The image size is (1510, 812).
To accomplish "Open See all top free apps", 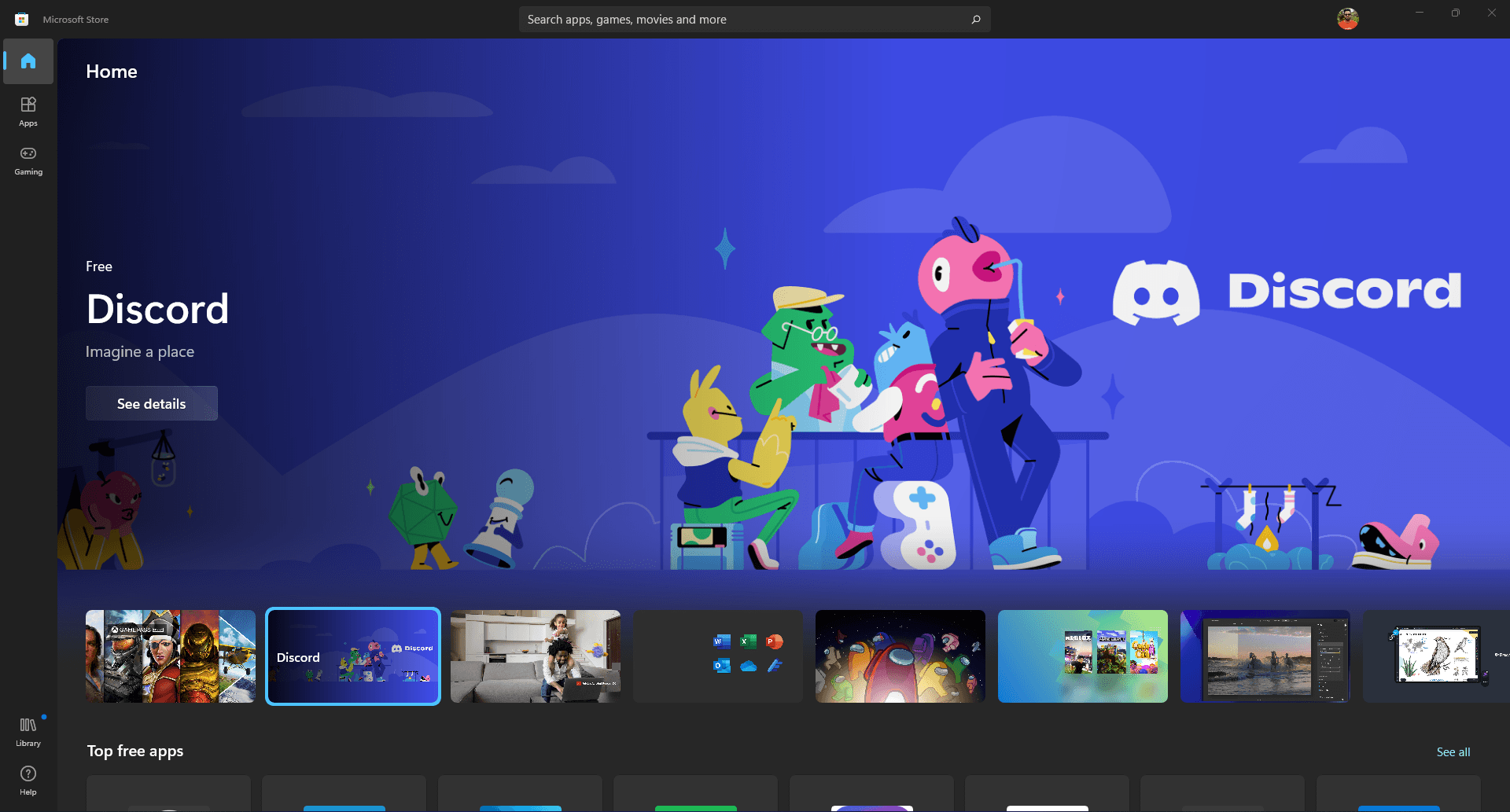I will click(x=1453, y=751).
